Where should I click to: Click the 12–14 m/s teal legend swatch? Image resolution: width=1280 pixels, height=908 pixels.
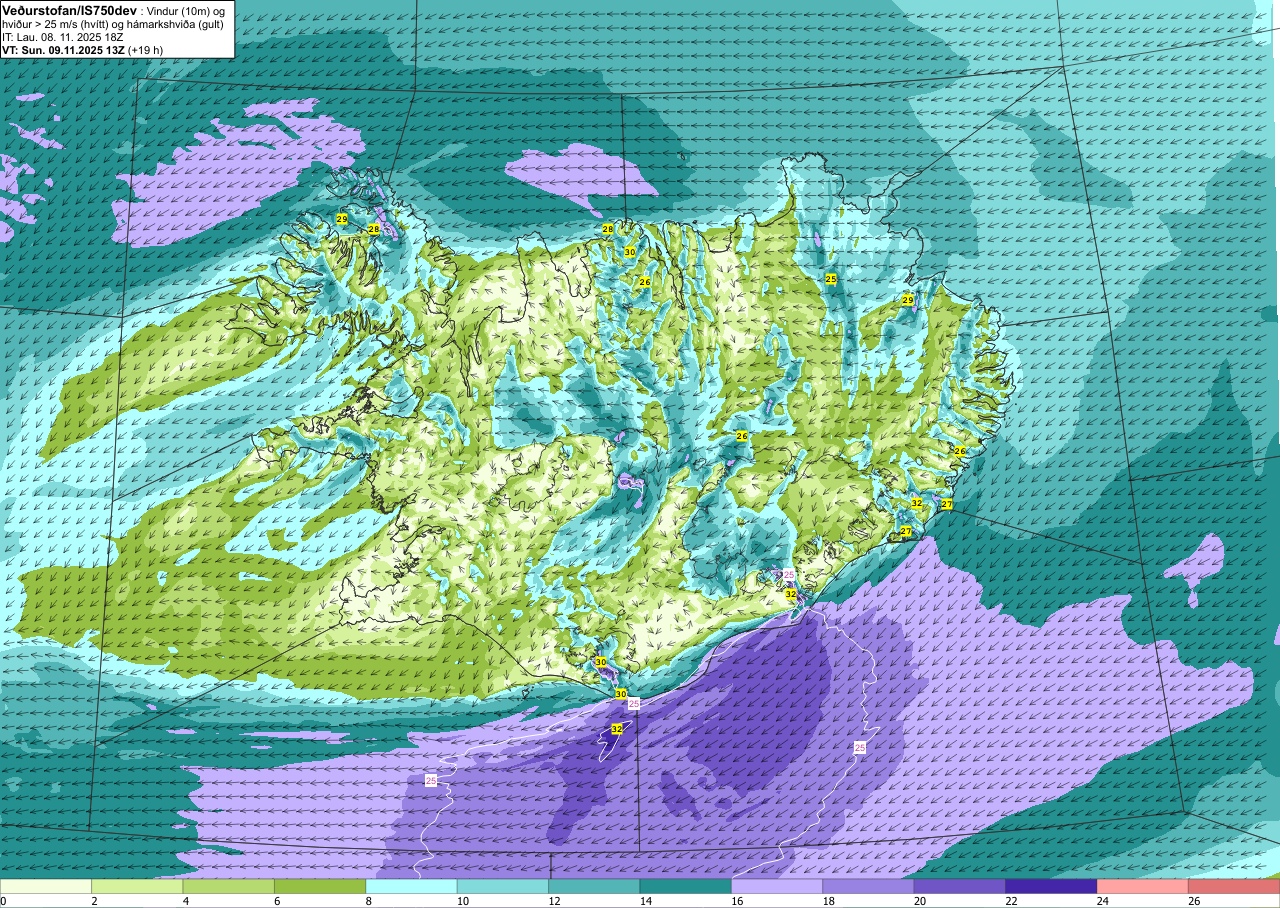(594, 886)
